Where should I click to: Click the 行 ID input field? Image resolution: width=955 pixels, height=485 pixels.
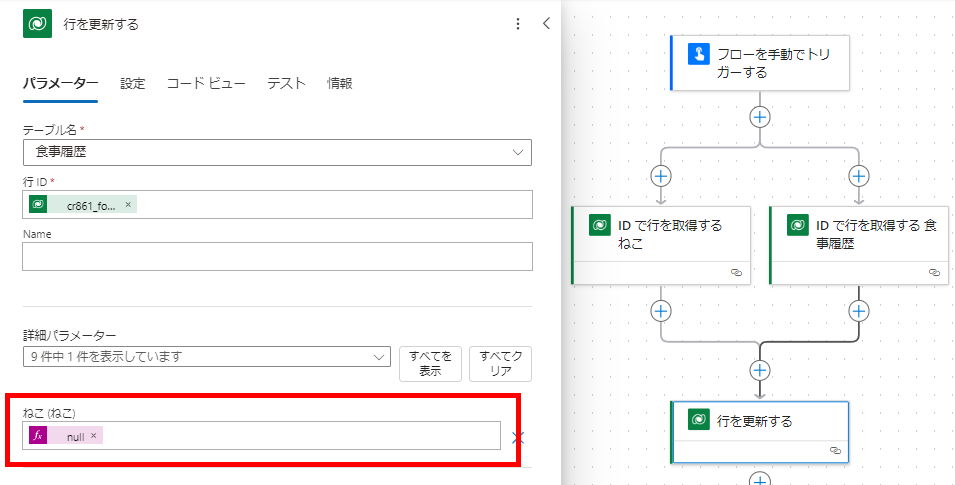(277, 205)
